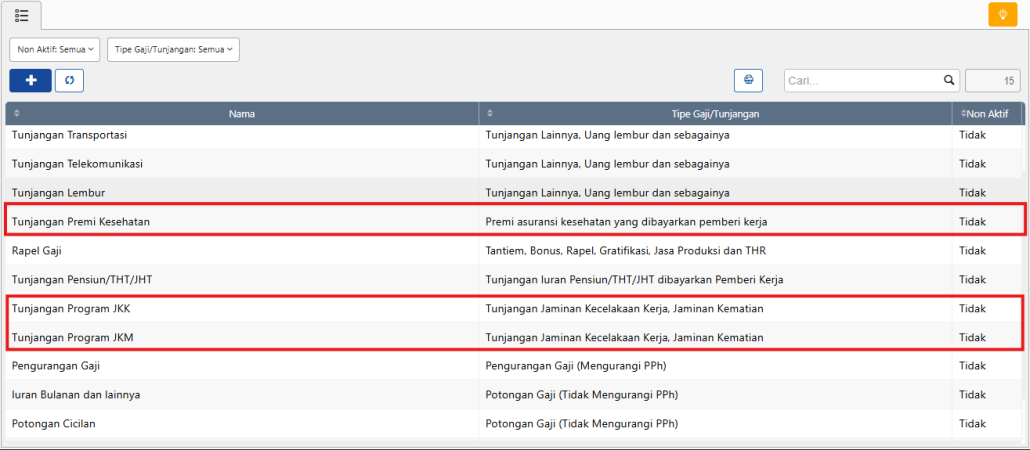Switch to the list view tab

click(x=22, y=15)
